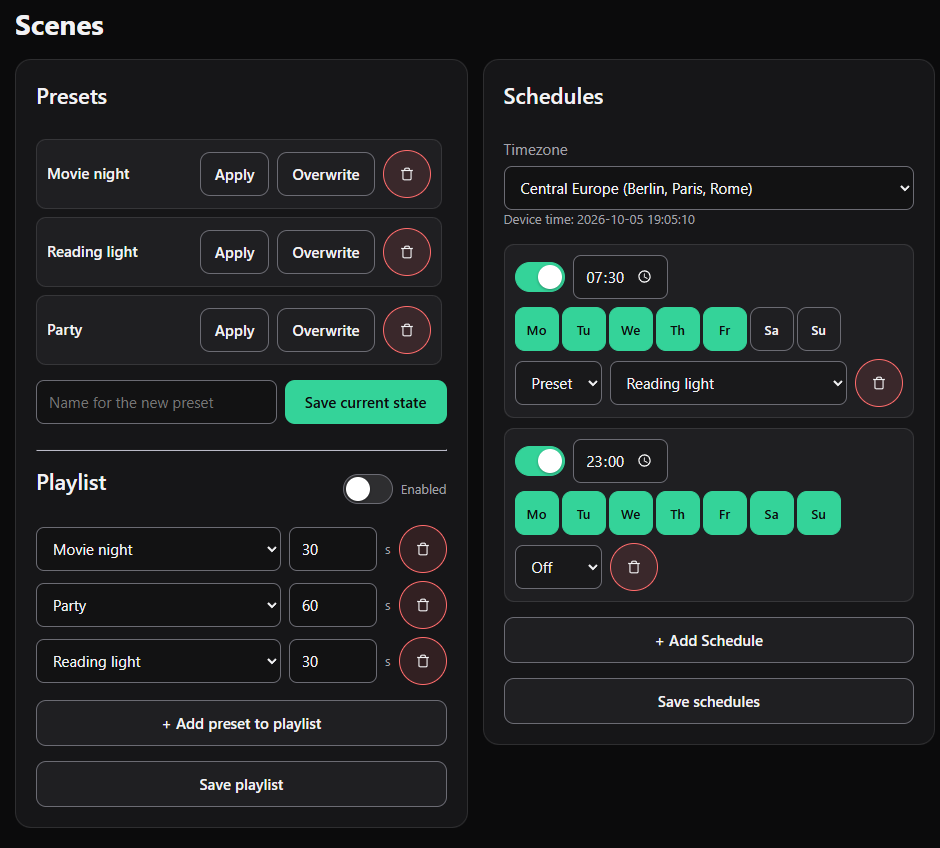Image resolution: width=940 pixels, height=848 pixels.
Task: Overwrite the Party preset
Action: coord(326,330)
